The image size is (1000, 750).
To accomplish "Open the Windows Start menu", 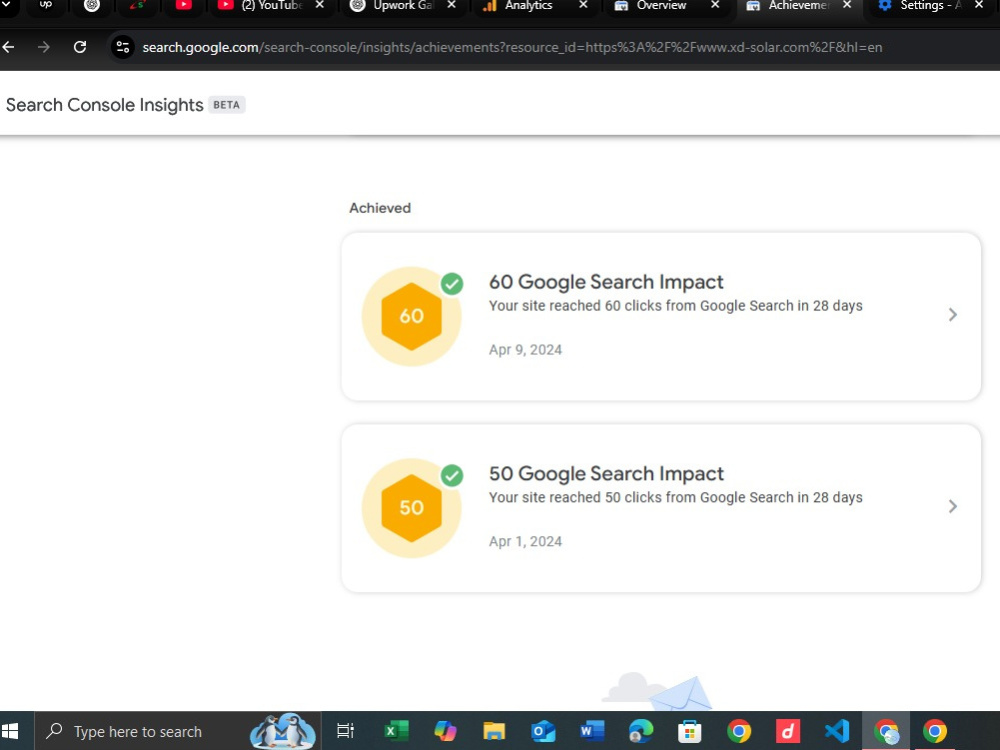I will tap(10, 731).
